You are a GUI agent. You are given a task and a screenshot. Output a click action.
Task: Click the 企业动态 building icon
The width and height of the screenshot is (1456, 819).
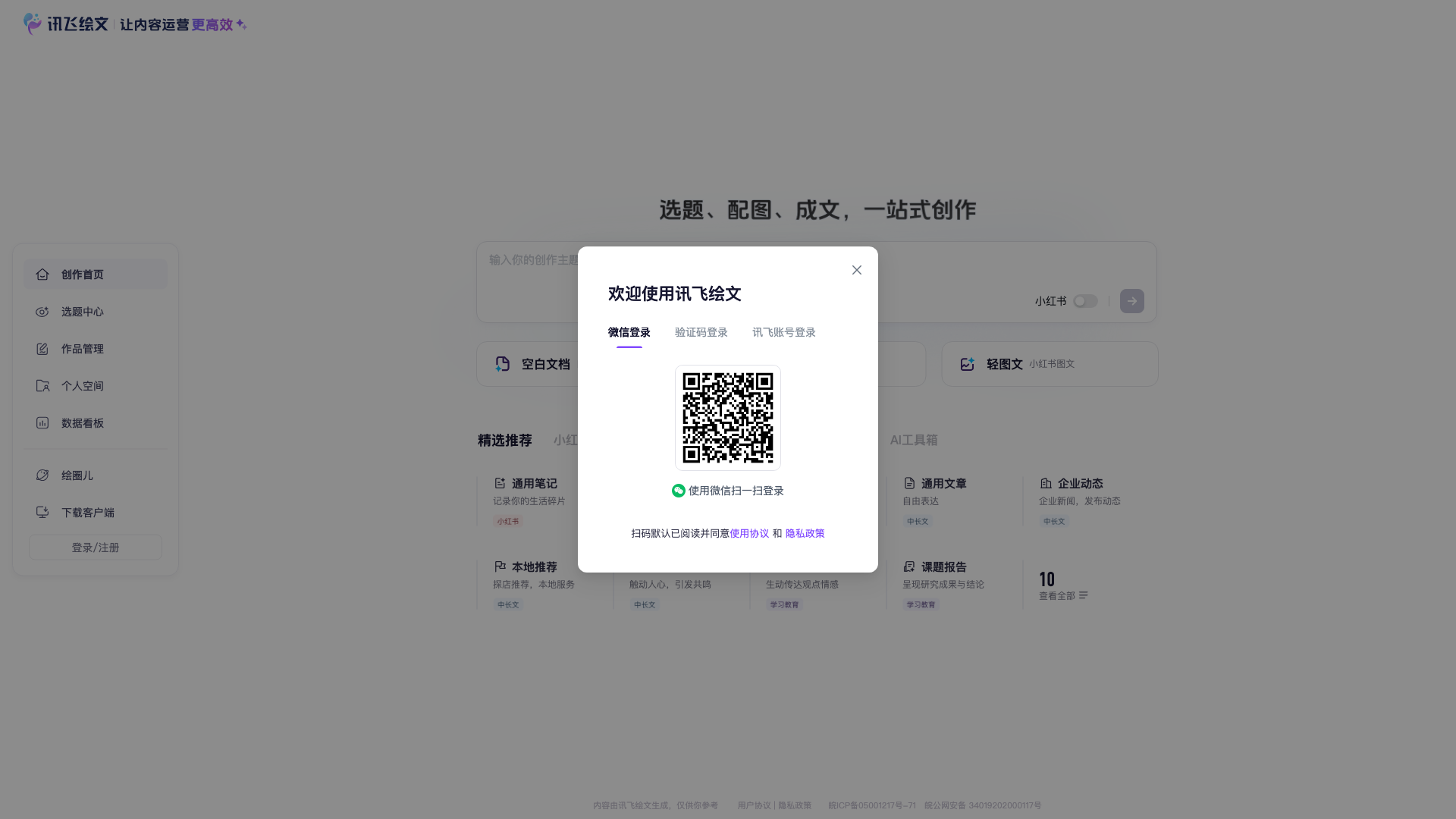1046,483
